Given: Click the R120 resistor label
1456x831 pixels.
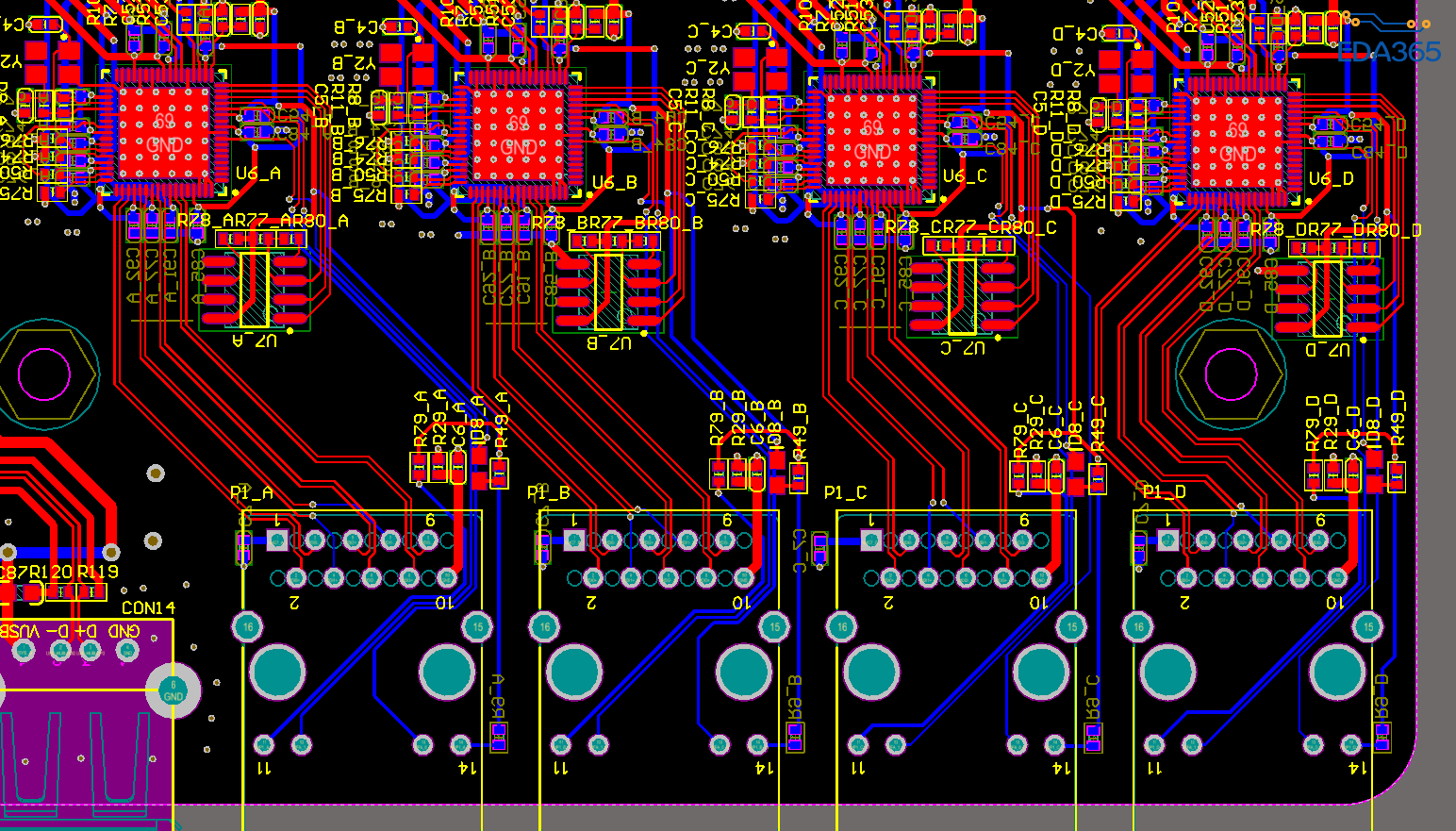Looking at the screenshot, I should [51, 572].
